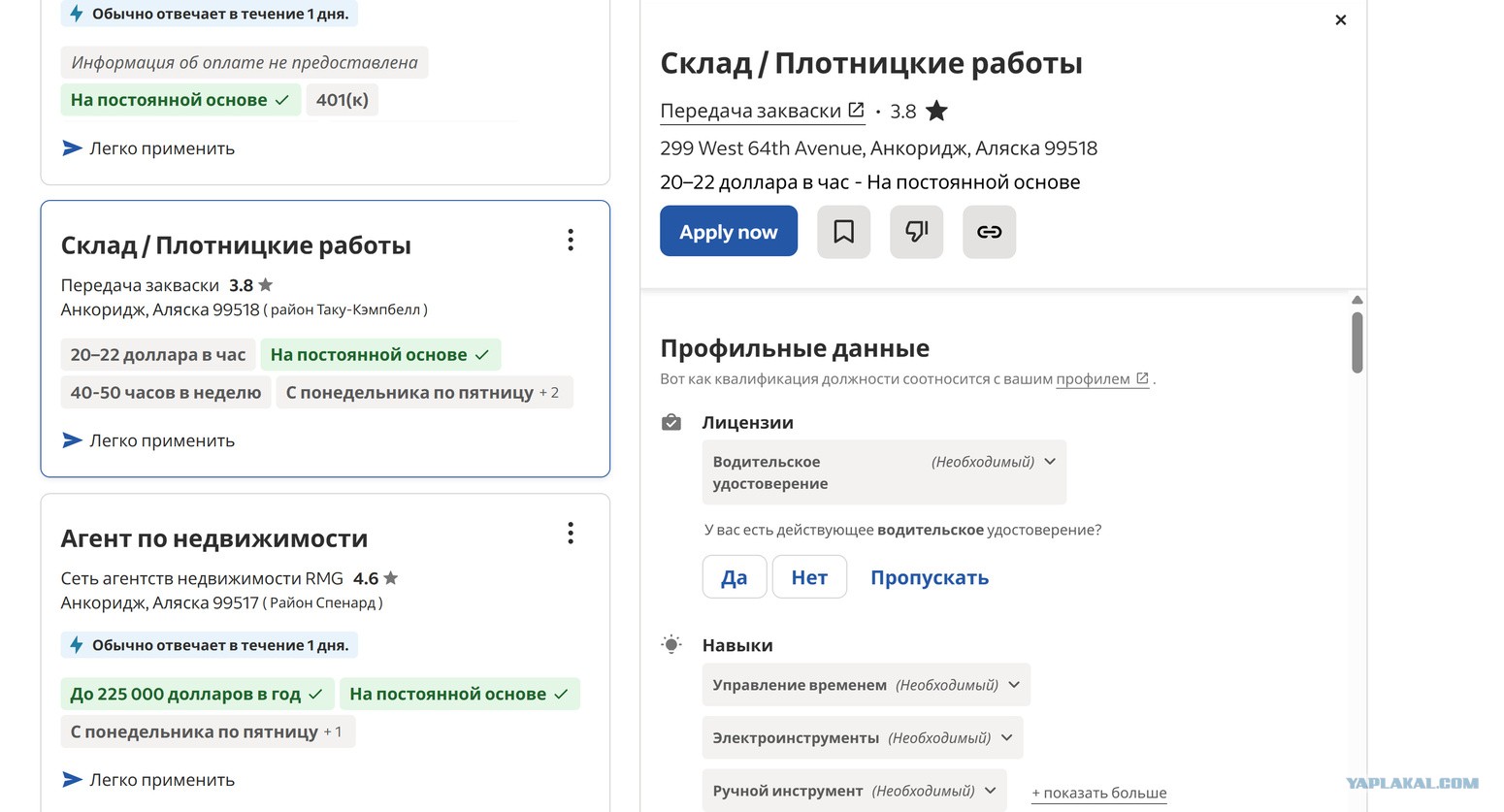Select the Склад / Плотницкие работы card title
This screenshot has height=812, width=1504.
pos(236,244)
